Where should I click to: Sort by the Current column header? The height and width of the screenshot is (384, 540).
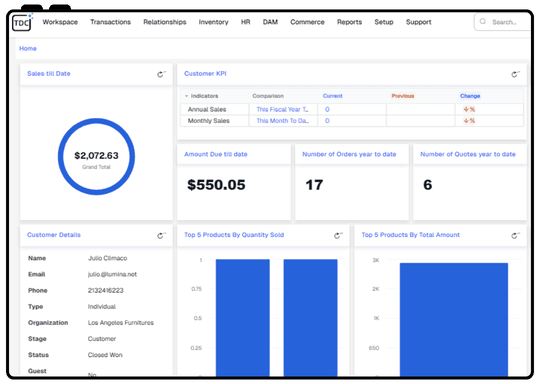(x=333, y=96)
